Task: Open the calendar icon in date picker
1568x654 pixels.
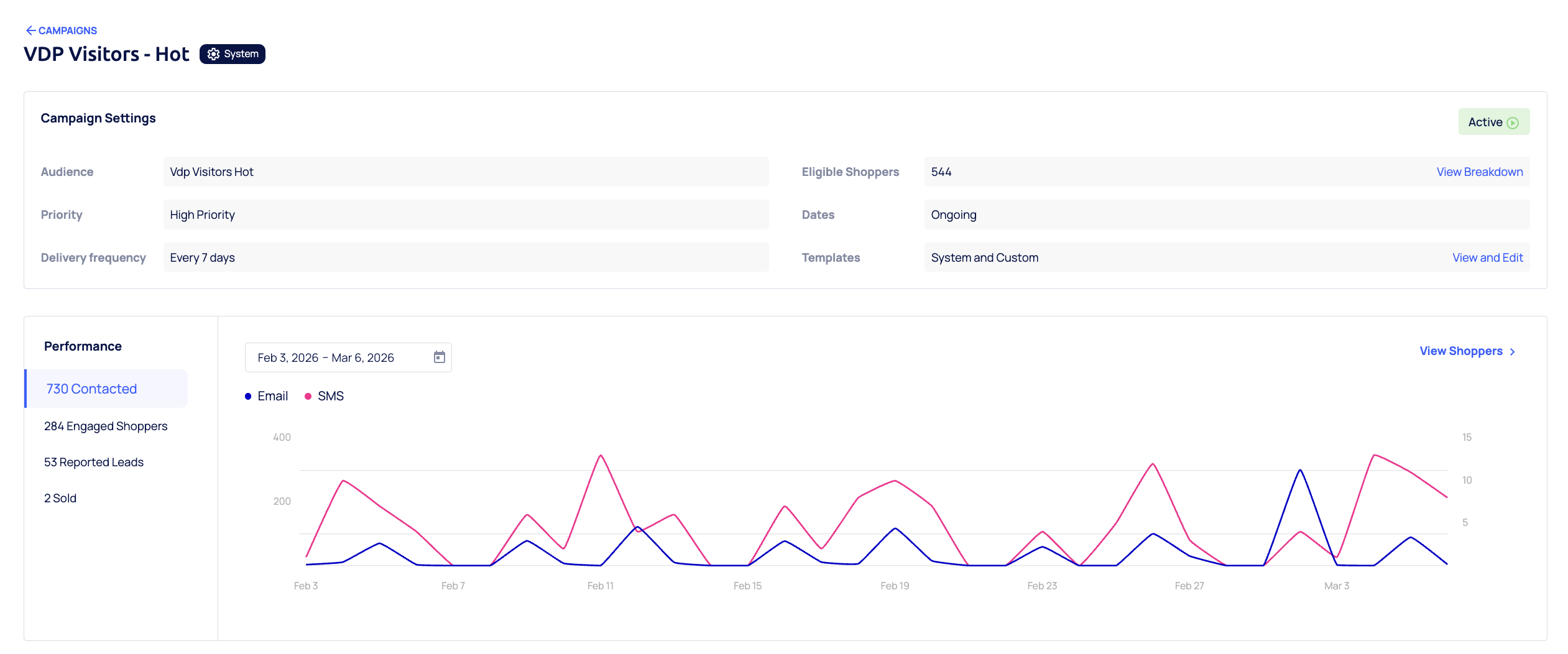Action: tap(439, 357)
